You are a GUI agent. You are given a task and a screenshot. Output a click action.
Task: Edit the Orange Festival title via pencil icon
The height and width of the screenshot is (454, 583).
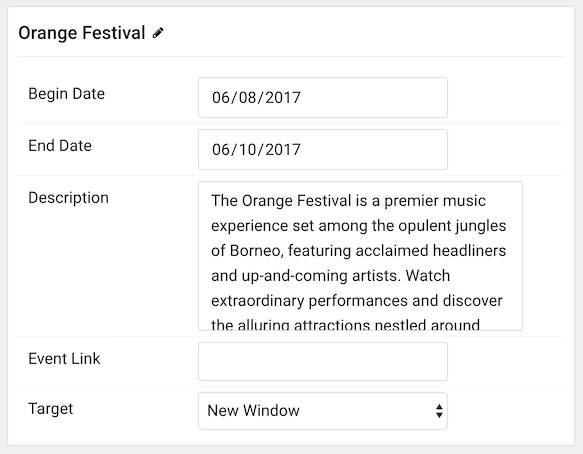click(x=158, y=33)
